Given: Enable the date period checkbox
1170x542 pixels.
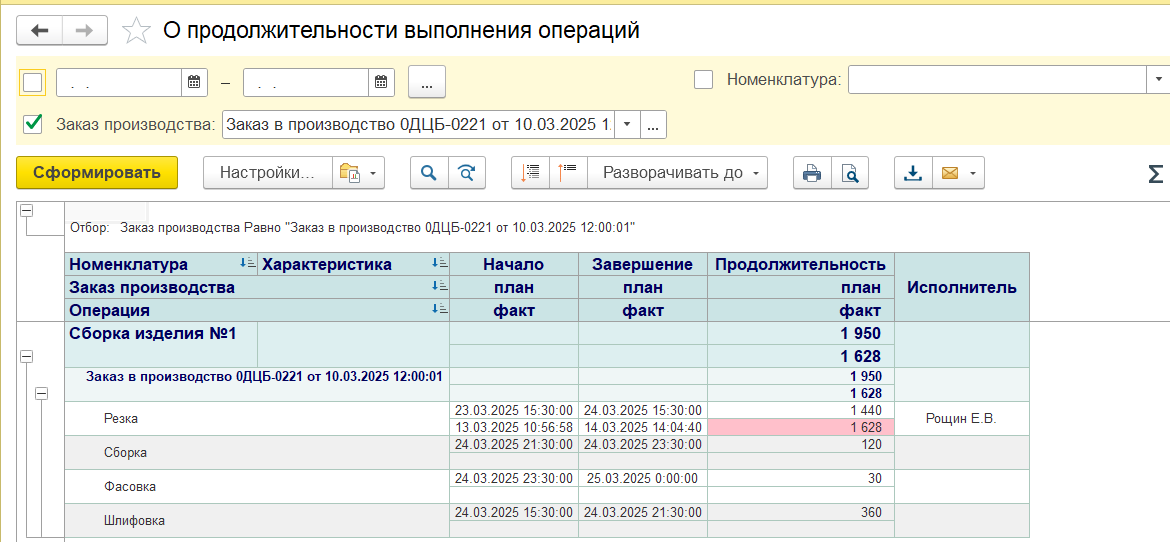Looking at the screenshot, I should (33, 82).
